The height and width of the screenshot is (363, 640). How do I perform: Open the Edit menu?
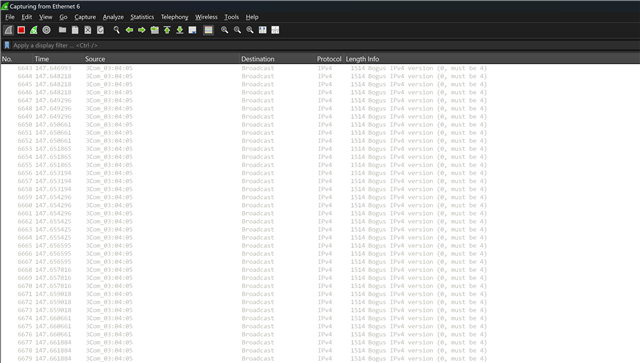[x=27, y=17]
